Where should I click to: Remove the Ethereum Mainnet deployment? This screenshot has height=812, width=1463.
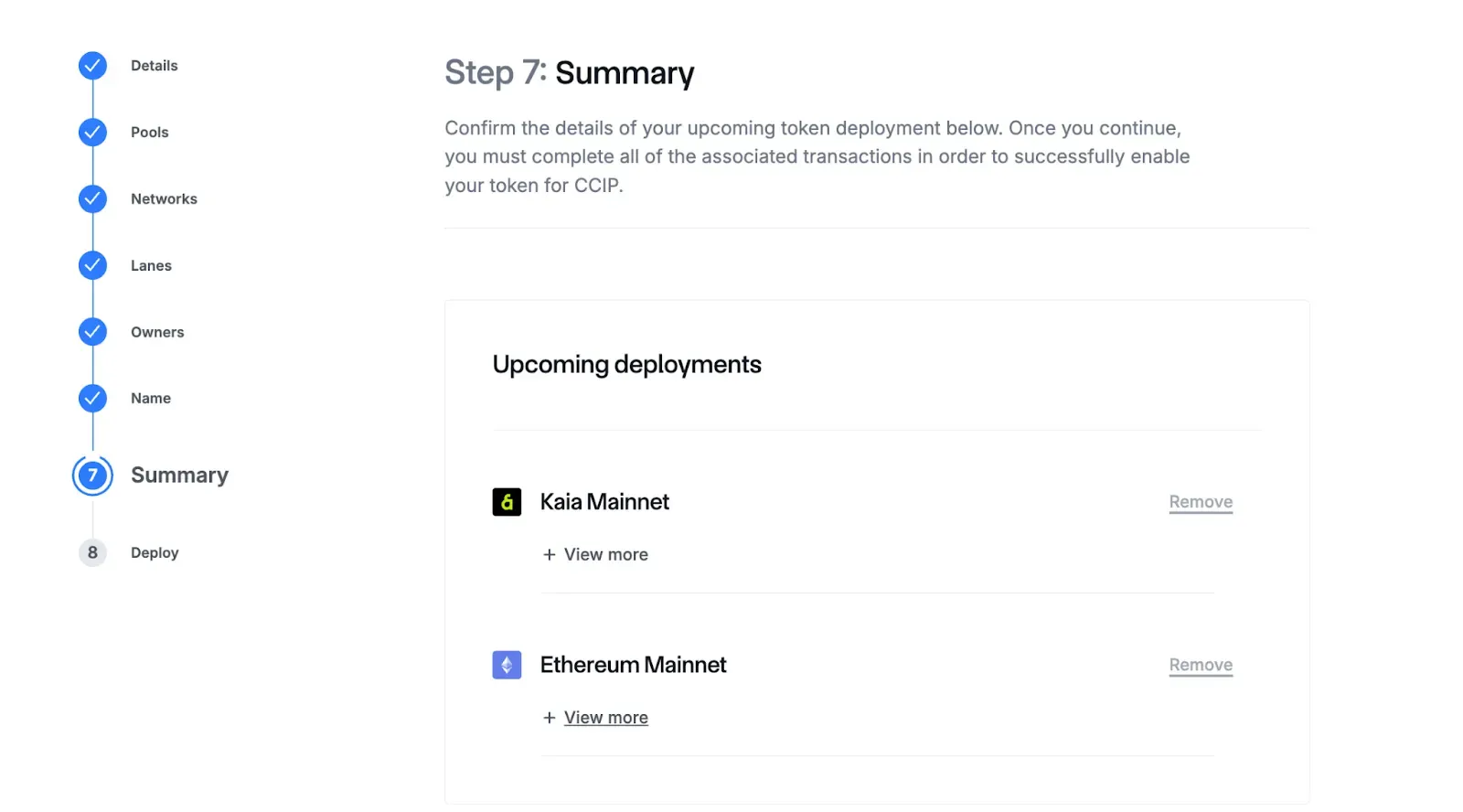1201,665
